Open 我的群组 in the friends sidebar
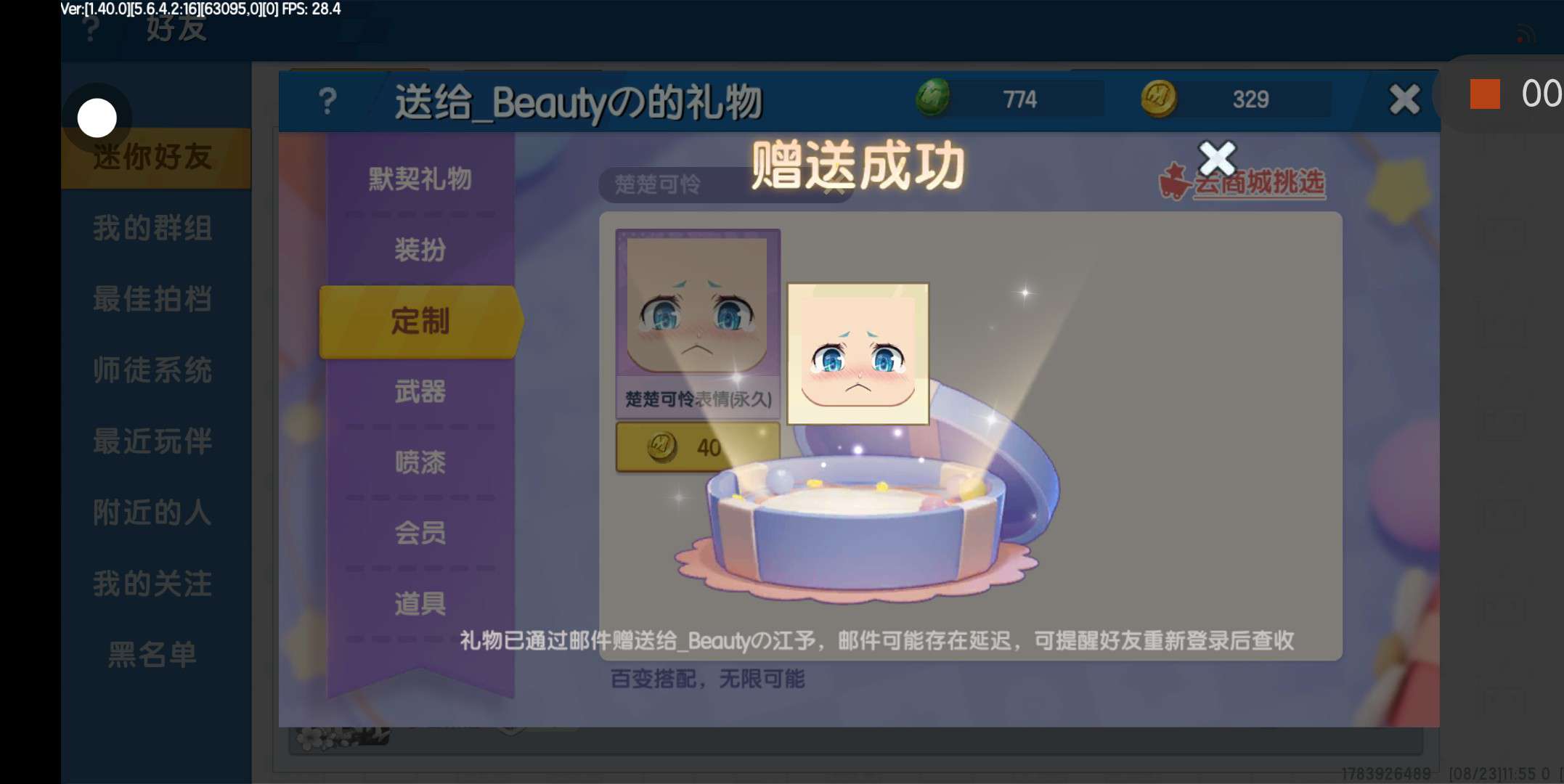The height and width of the screenshot is (784, 1564). [x=153, y=229]
